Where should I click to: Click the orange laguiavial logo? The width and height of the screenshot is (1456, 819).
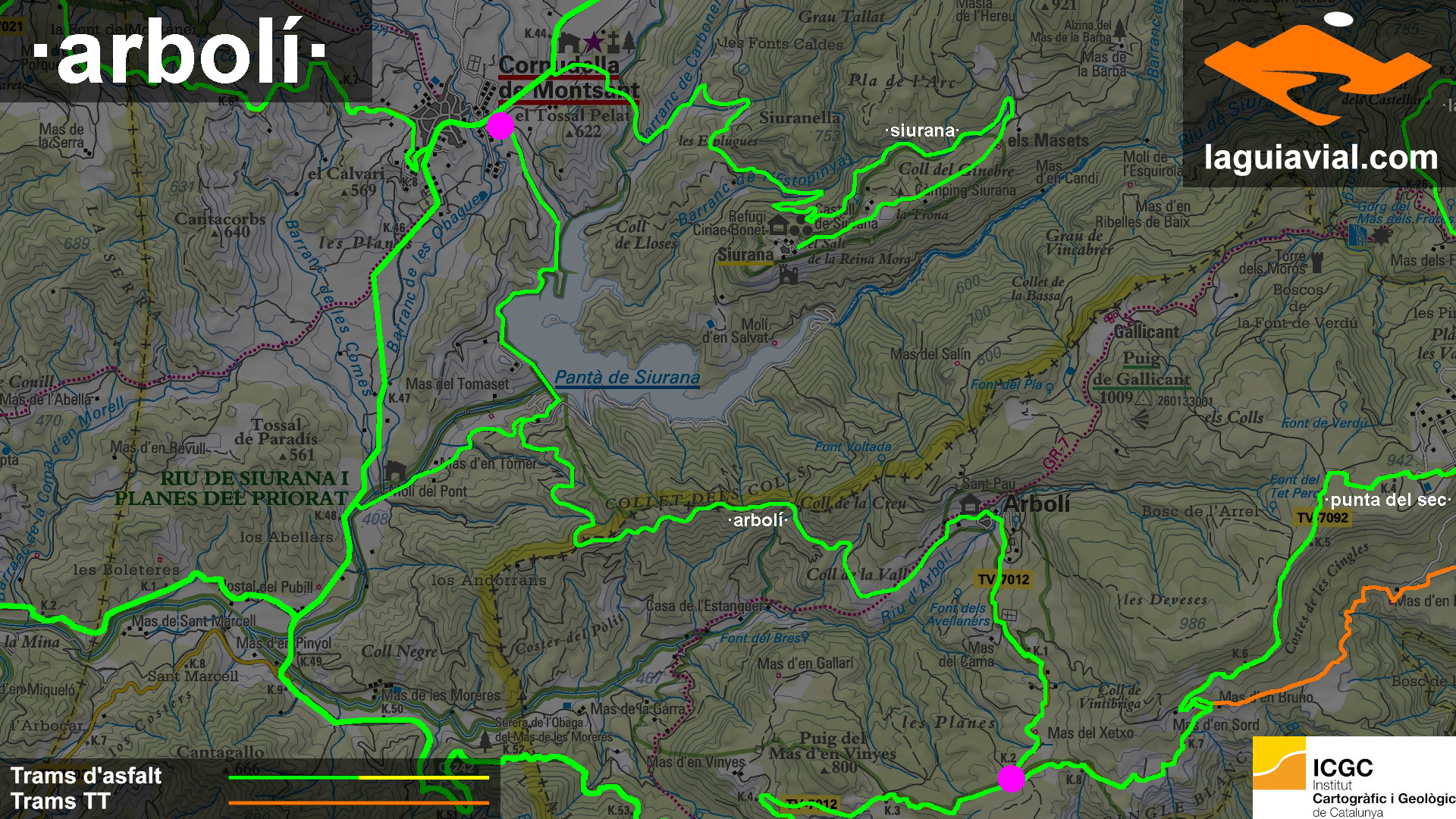(1317, 72)
